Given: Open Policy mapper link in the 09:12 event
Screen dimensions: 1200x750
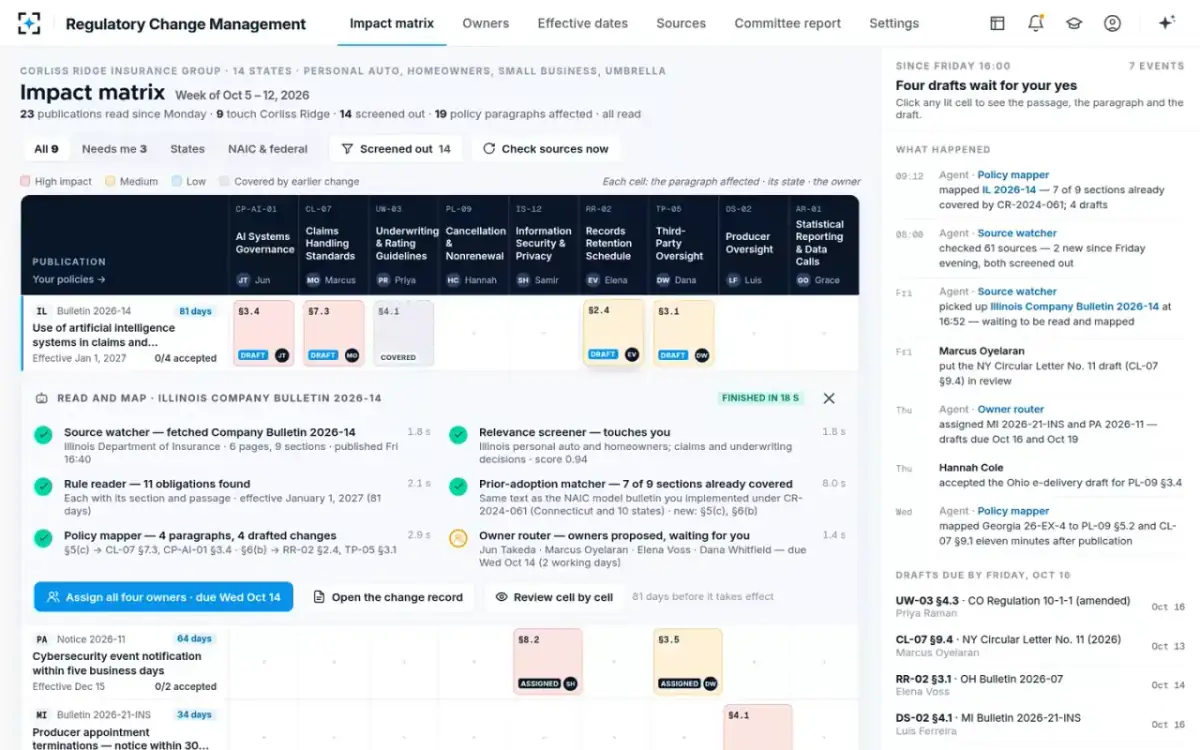Looking at the screenshot, I should 1013,175.
